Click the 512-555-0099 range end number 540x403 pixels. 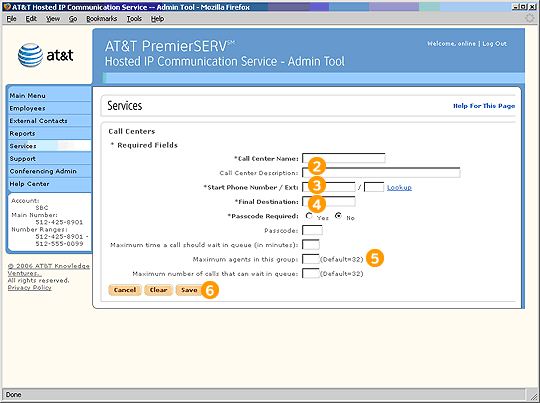(x=59, y=244)
